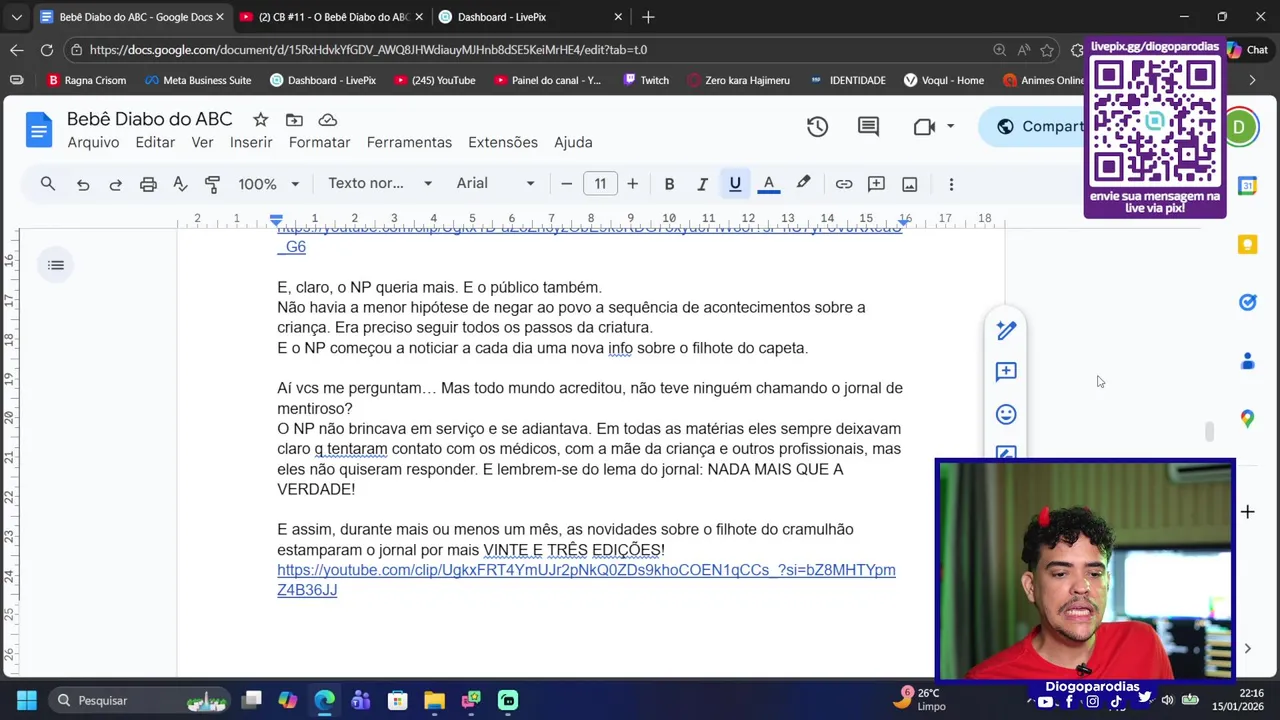The image size is (1280, 720).
Task: Open the more toolbar options menu
Action: 951,184
